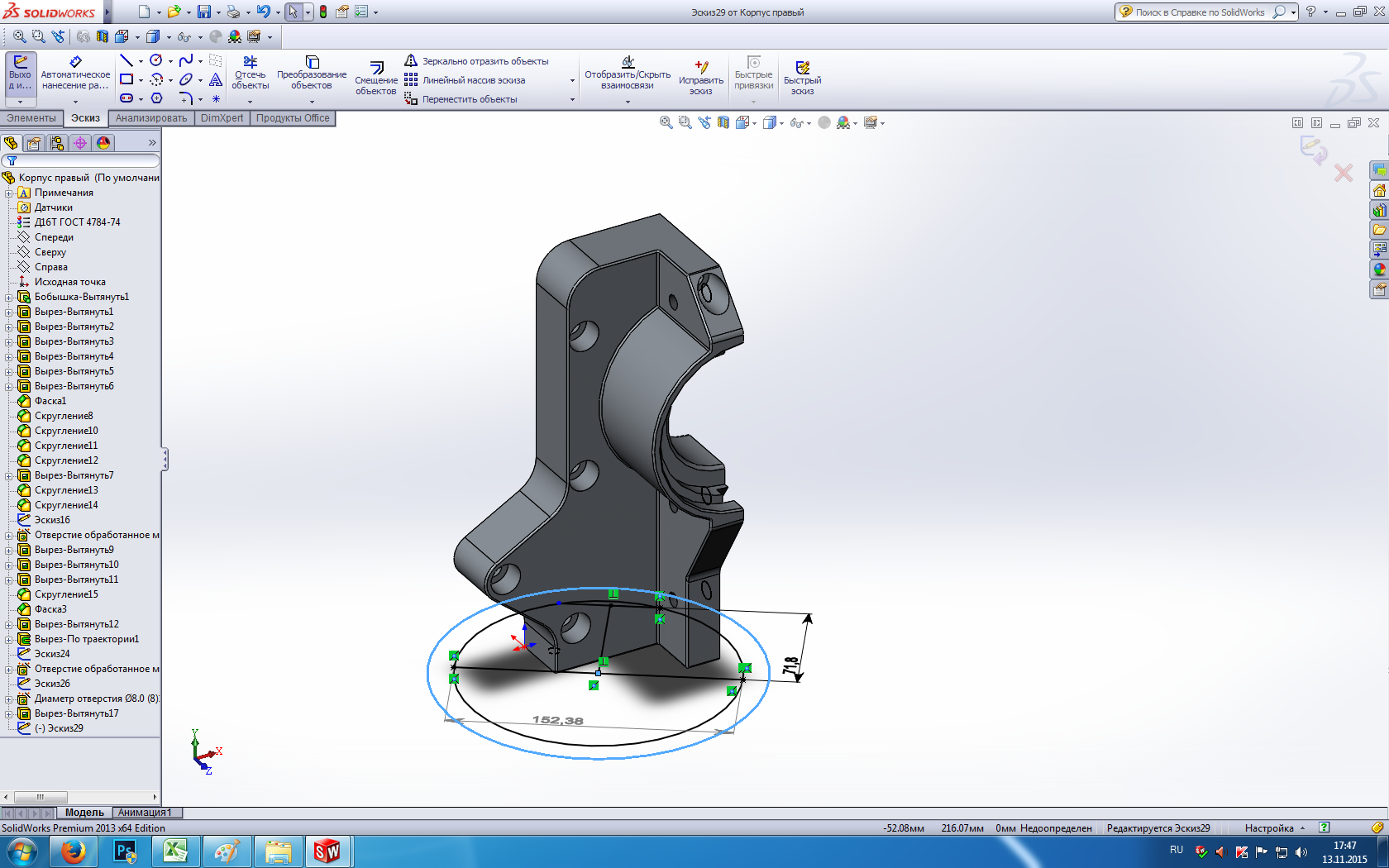Open dropdown under Автоматическое нанесение размеров

click(x=75, y=102)
